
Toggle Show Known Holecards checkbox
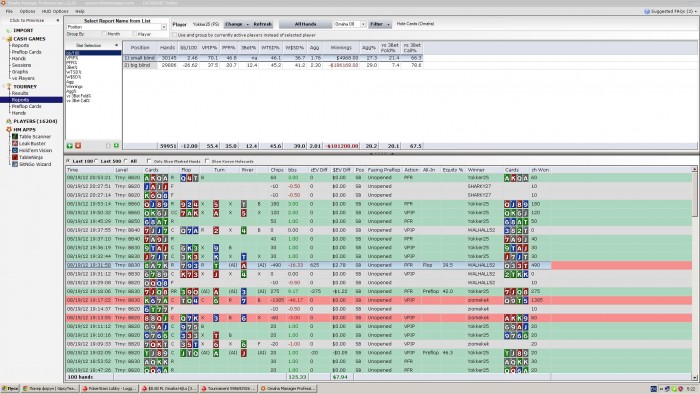point(207,161)
